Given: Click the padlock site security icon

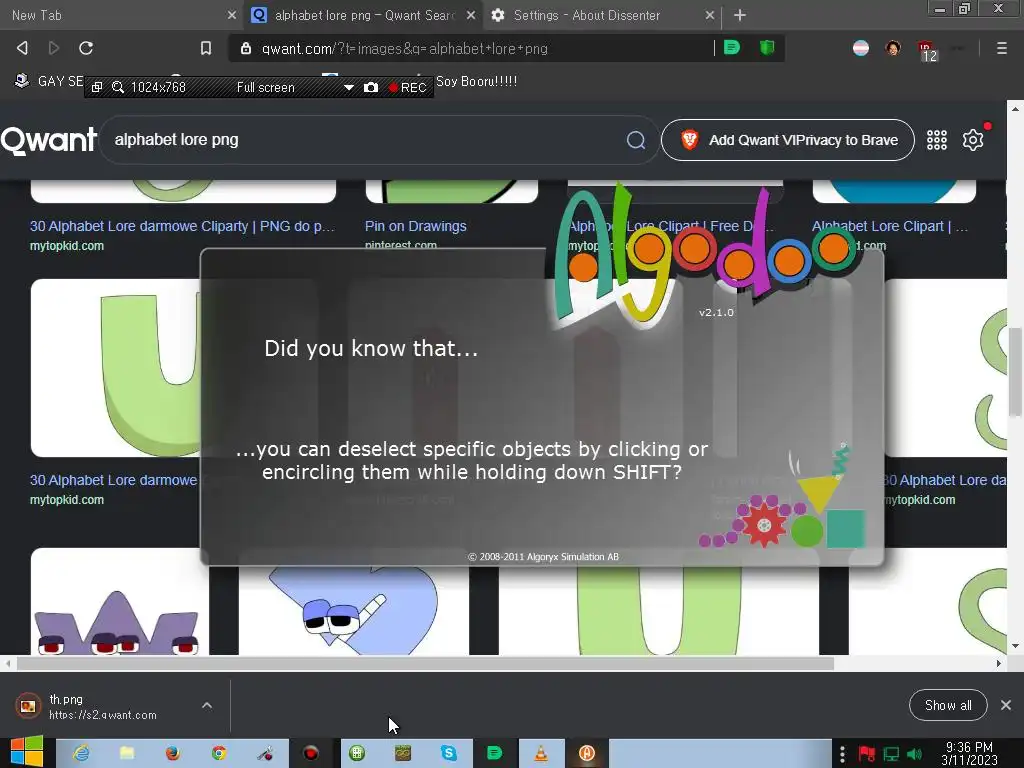Looking at the screenshot, I should 246,48.
